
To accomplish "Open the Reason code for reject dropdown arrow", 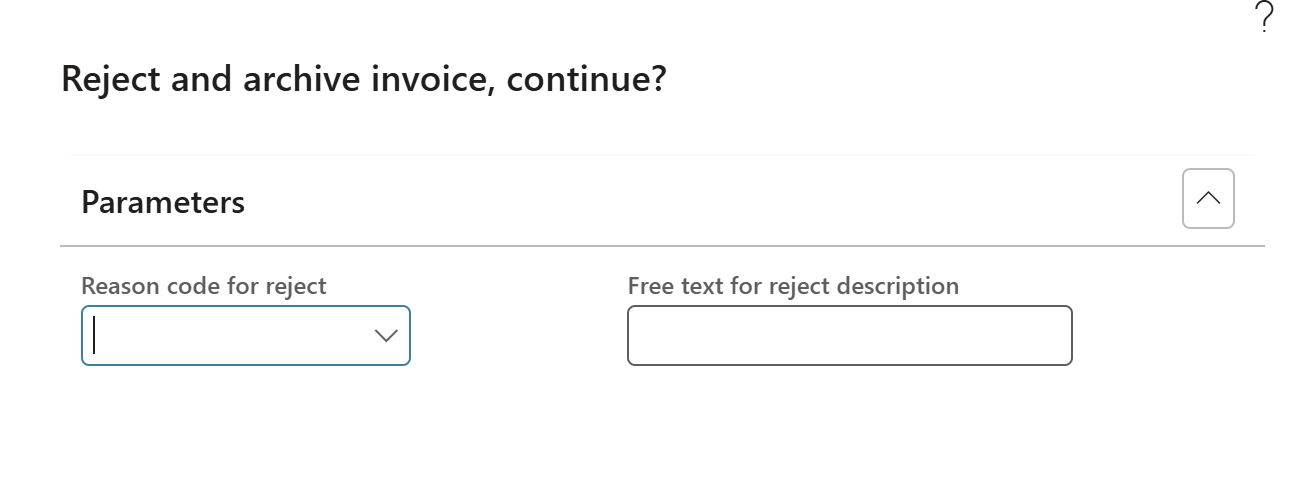I will point(385,336).
